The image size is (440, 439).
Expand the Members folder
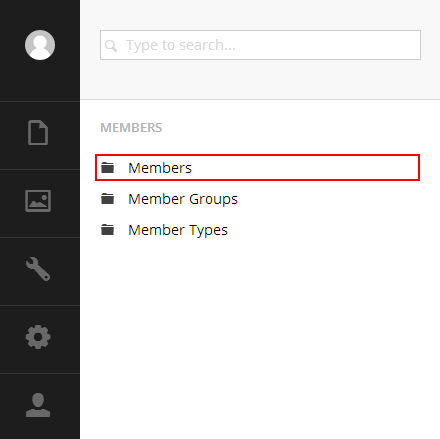(107, 168)
